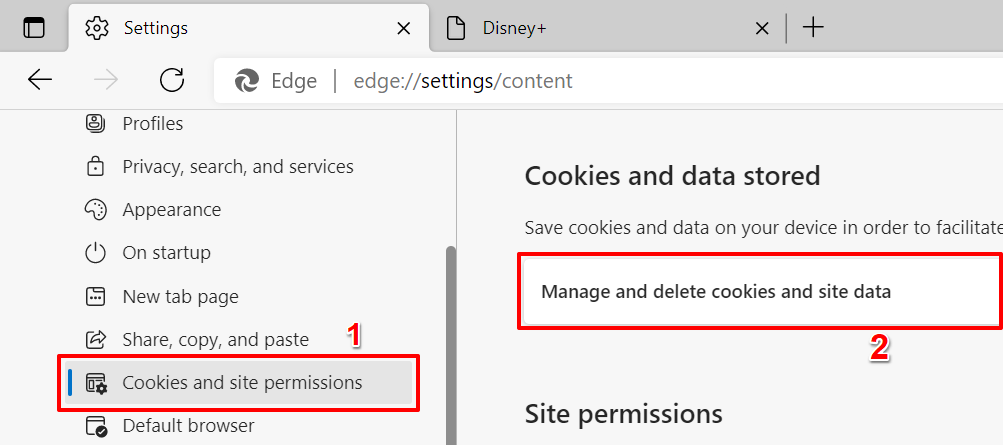
Task: Click the Edge logo in the address bar
Action: point(247,81)
